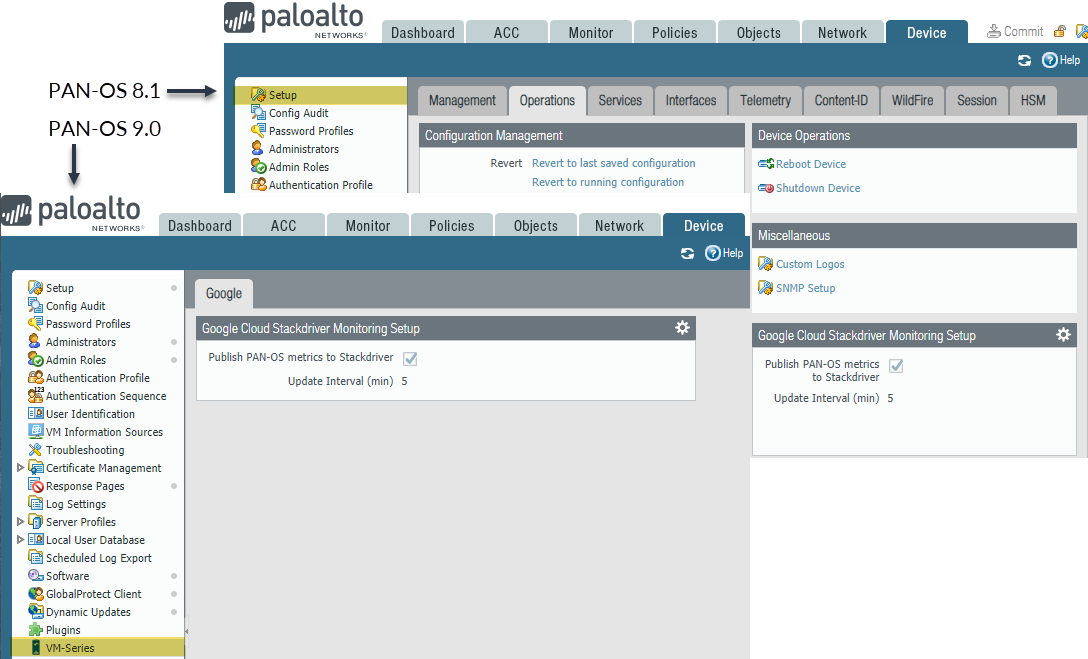
Task: Open Objects tab in PAN-OS 9.0 window
Action: tap(536, 225)
